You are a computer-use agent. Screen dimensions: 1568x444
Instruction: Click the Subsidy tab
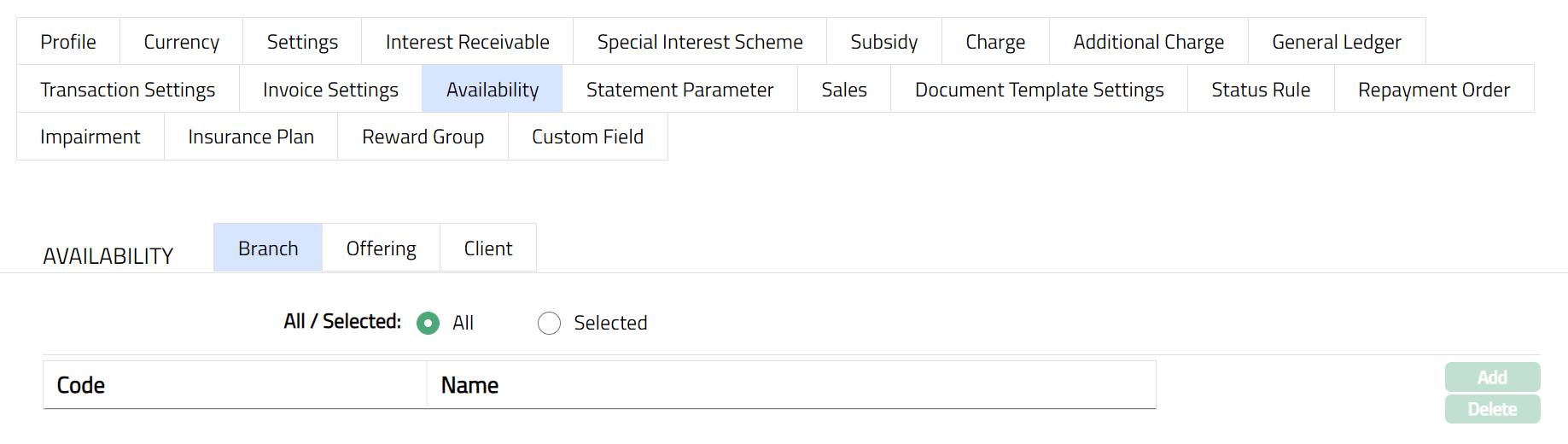pos(883,42)
